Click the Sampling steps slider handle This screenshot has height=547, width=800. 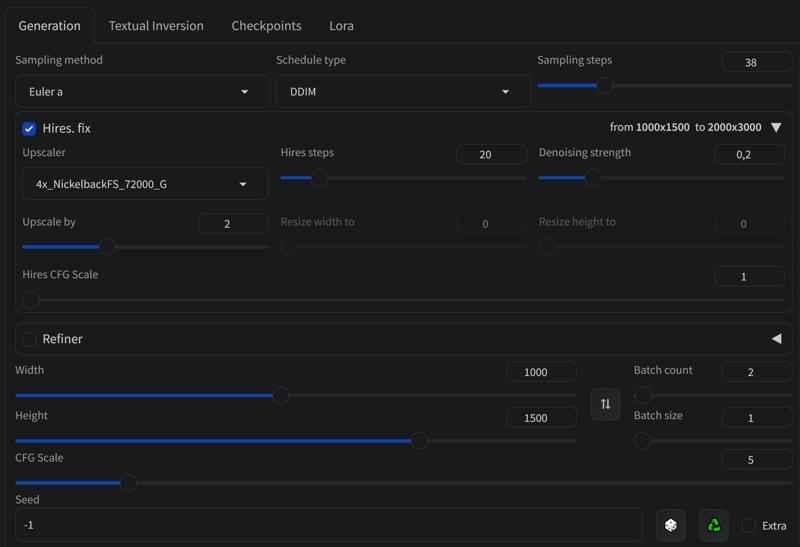coord(604,85)
